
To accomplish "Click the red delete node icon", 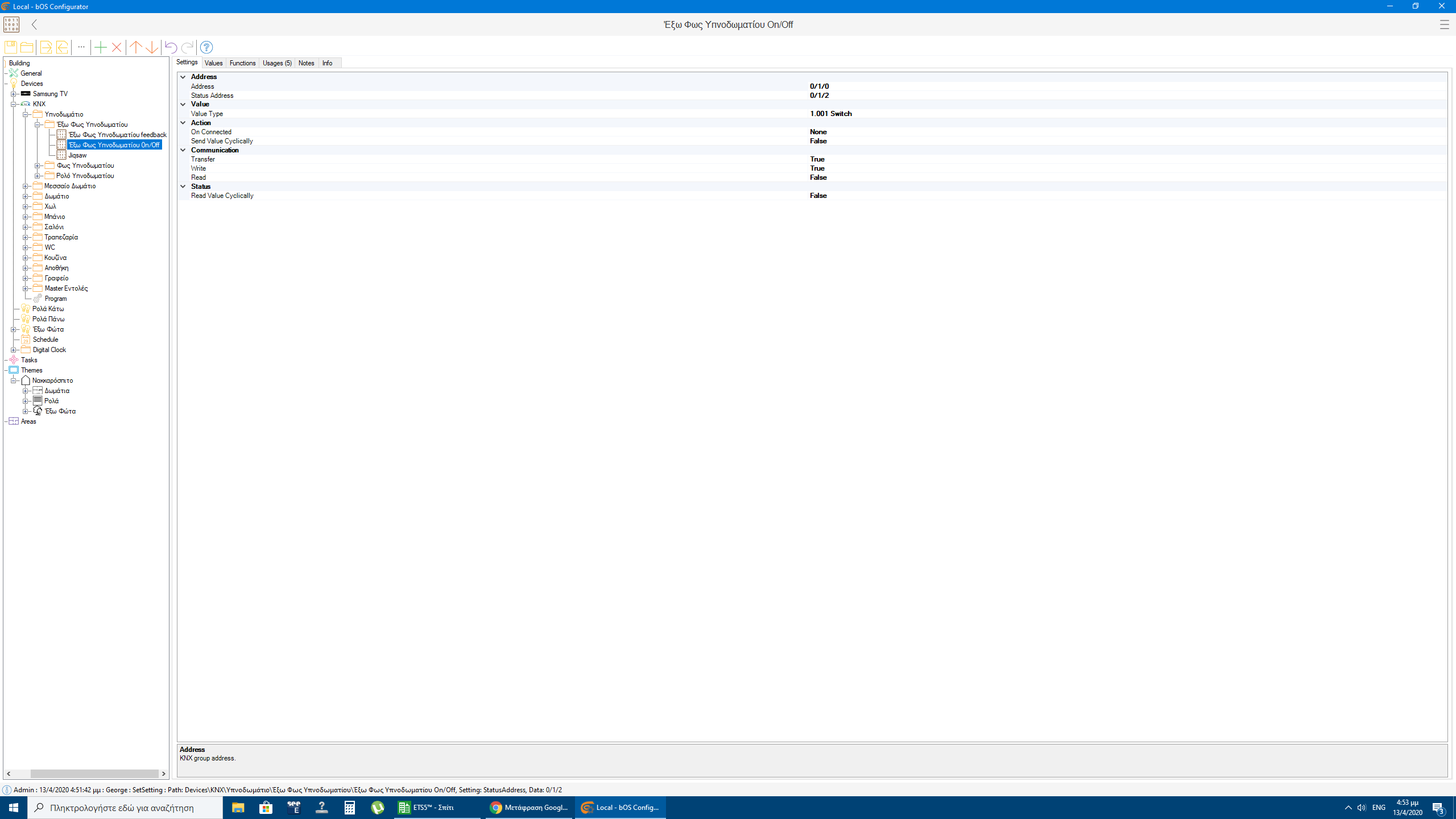I will click(x=117, y=47).
